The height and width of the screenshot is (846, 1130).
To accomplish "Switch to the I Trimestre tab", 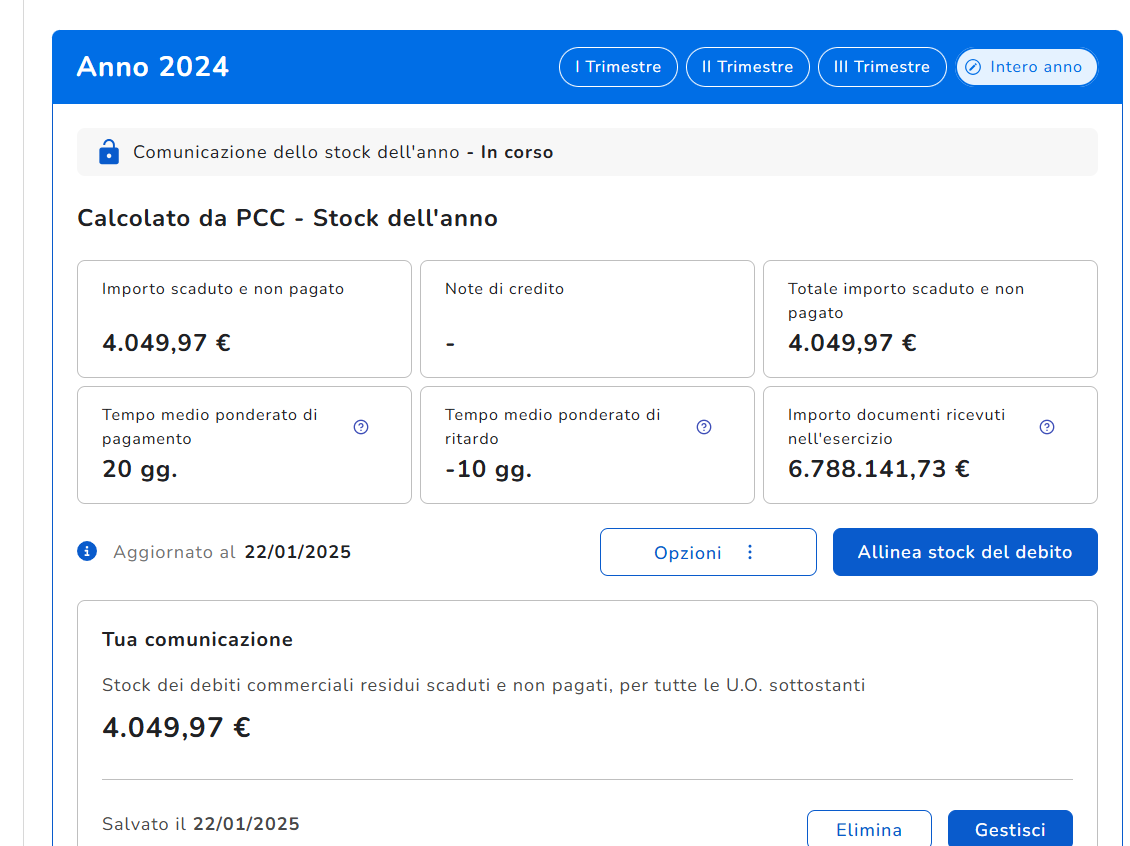I will point(618,67).
